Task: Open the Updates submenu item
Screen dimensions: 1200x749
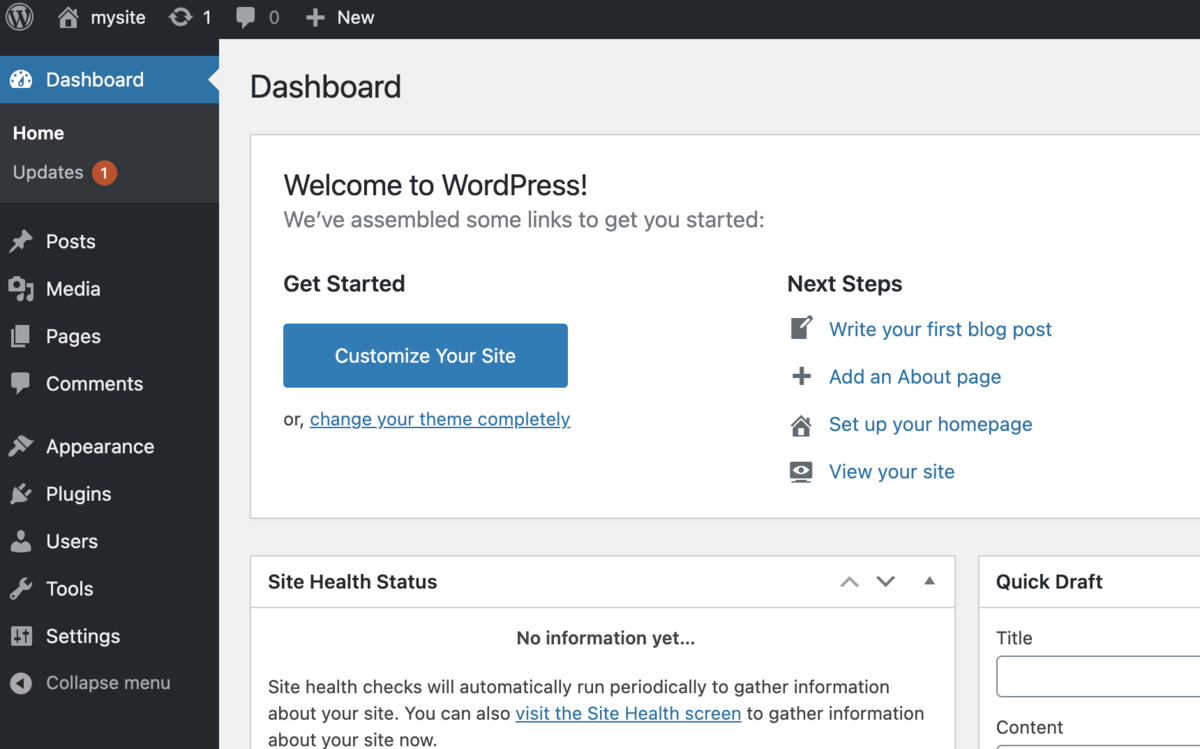Action: click(x=48, y=172)
